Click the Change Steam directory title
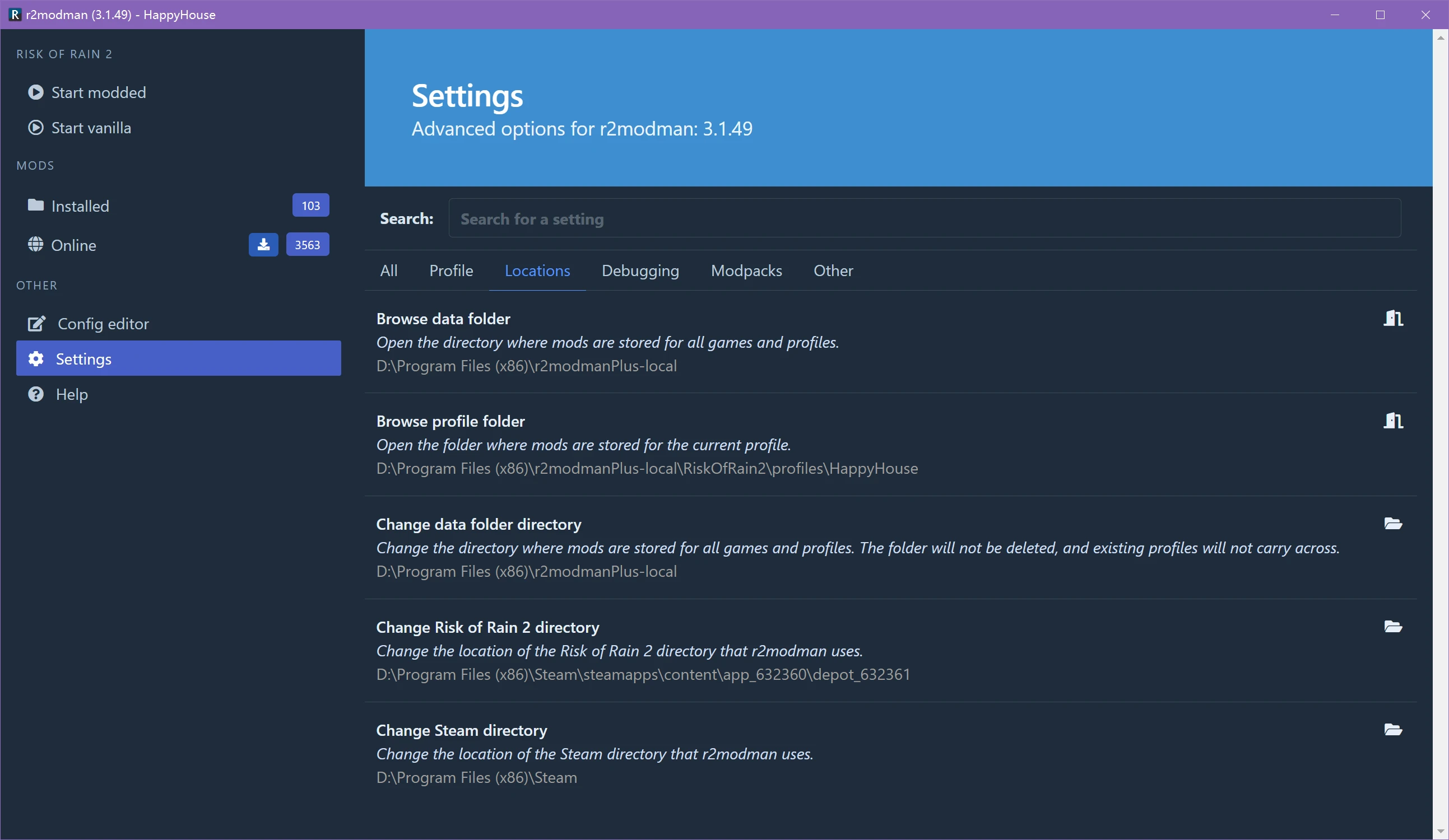The width and height of the screenshot is (1449, 840). click(461, 730)
